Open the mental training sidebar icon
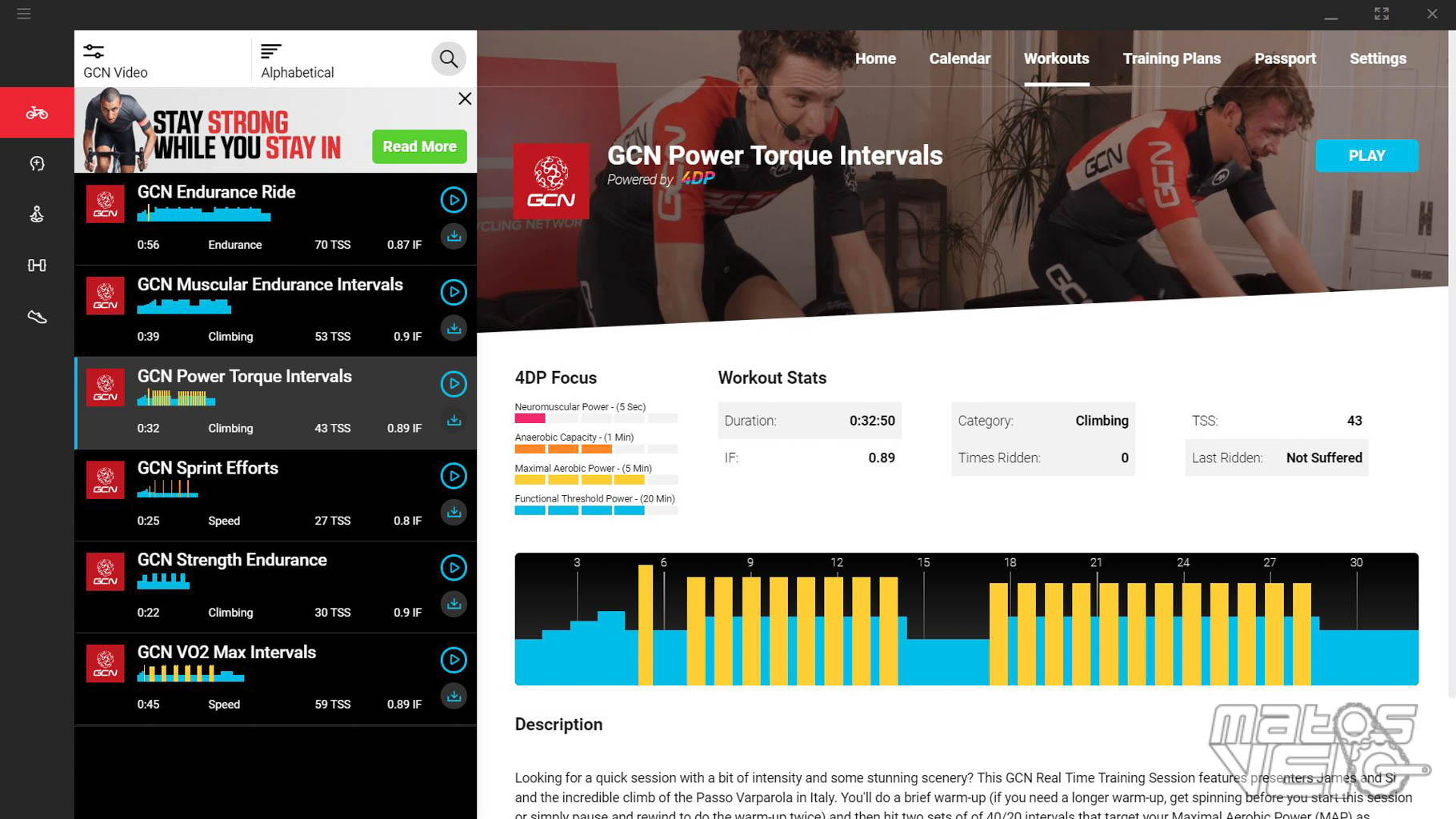Image resolution: width=1456 pixels, height=819 pixels. [x=37, y=164]
